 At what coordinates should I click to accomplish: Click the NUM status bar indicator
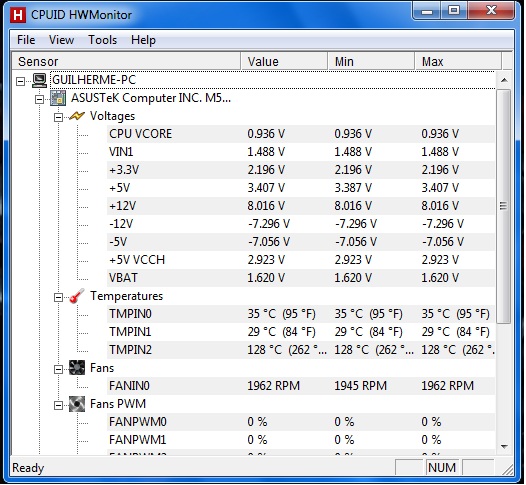(x=442, y=468)
